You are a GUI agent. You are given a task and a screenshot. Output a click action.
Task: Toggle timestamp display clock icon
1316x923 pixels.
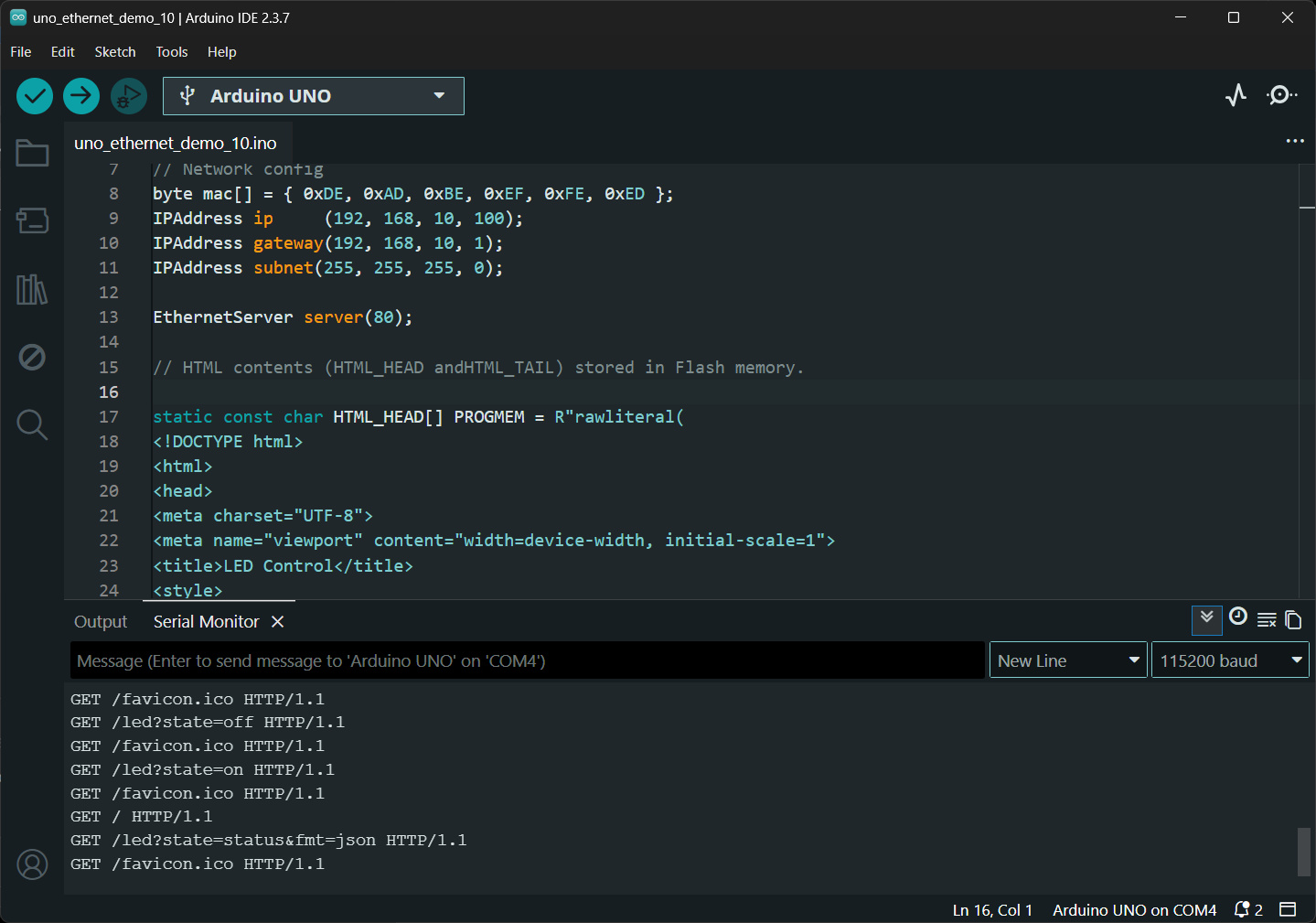tap(1238, 617)
